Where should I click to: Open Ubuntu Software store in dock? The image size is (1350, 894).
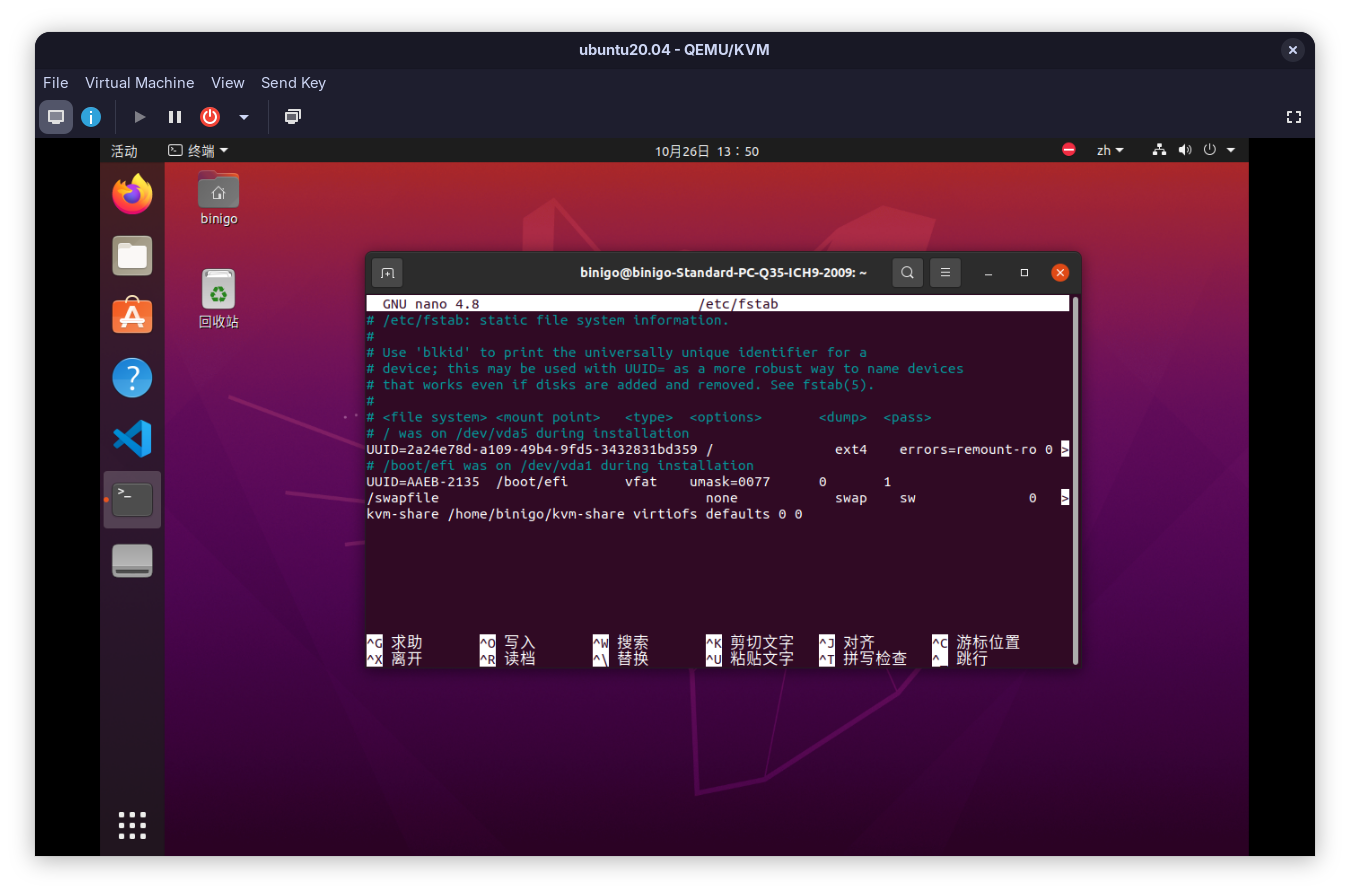click(132, 317)
